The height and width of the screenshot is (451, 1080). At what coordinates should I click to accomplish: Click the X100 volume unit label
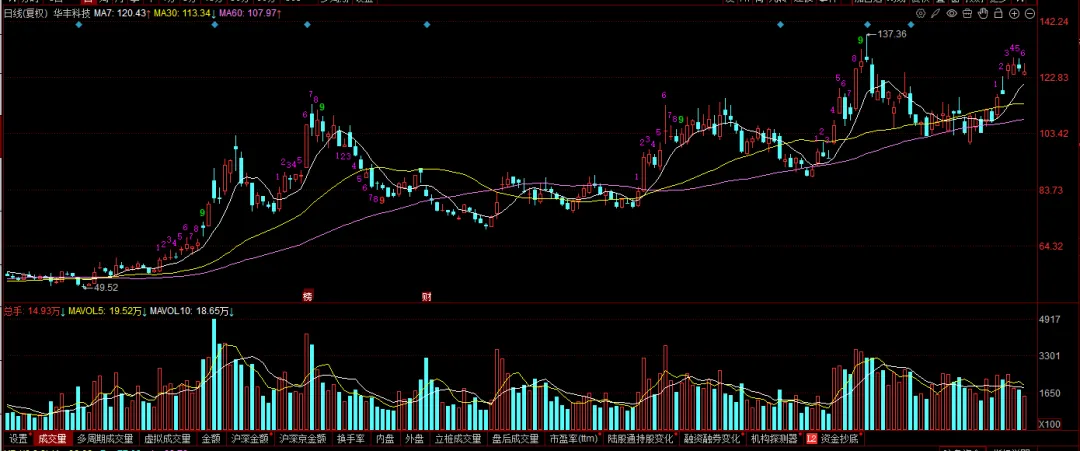[1050, 424]
